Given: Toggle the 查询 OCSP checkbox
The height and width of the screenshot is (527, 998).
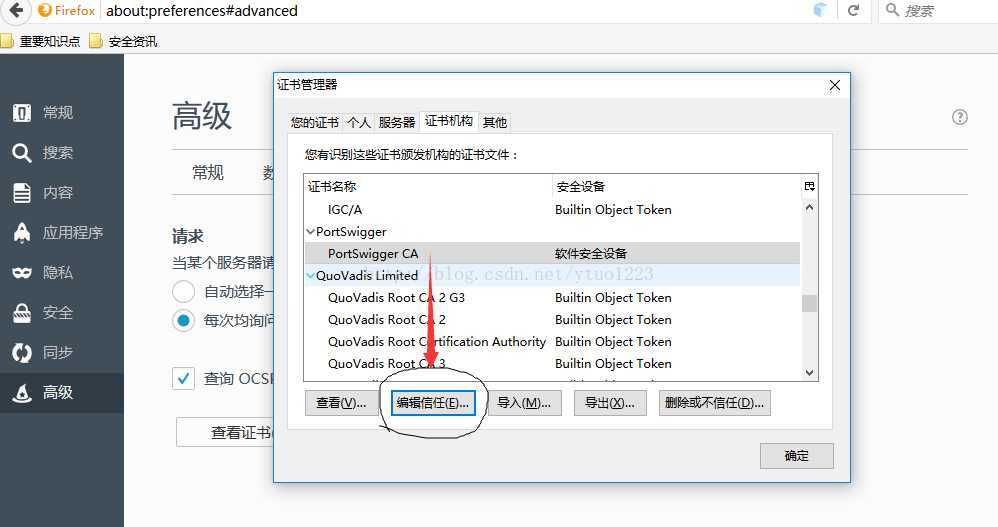Looking at the screenshot, I should [x=183, y=379].
